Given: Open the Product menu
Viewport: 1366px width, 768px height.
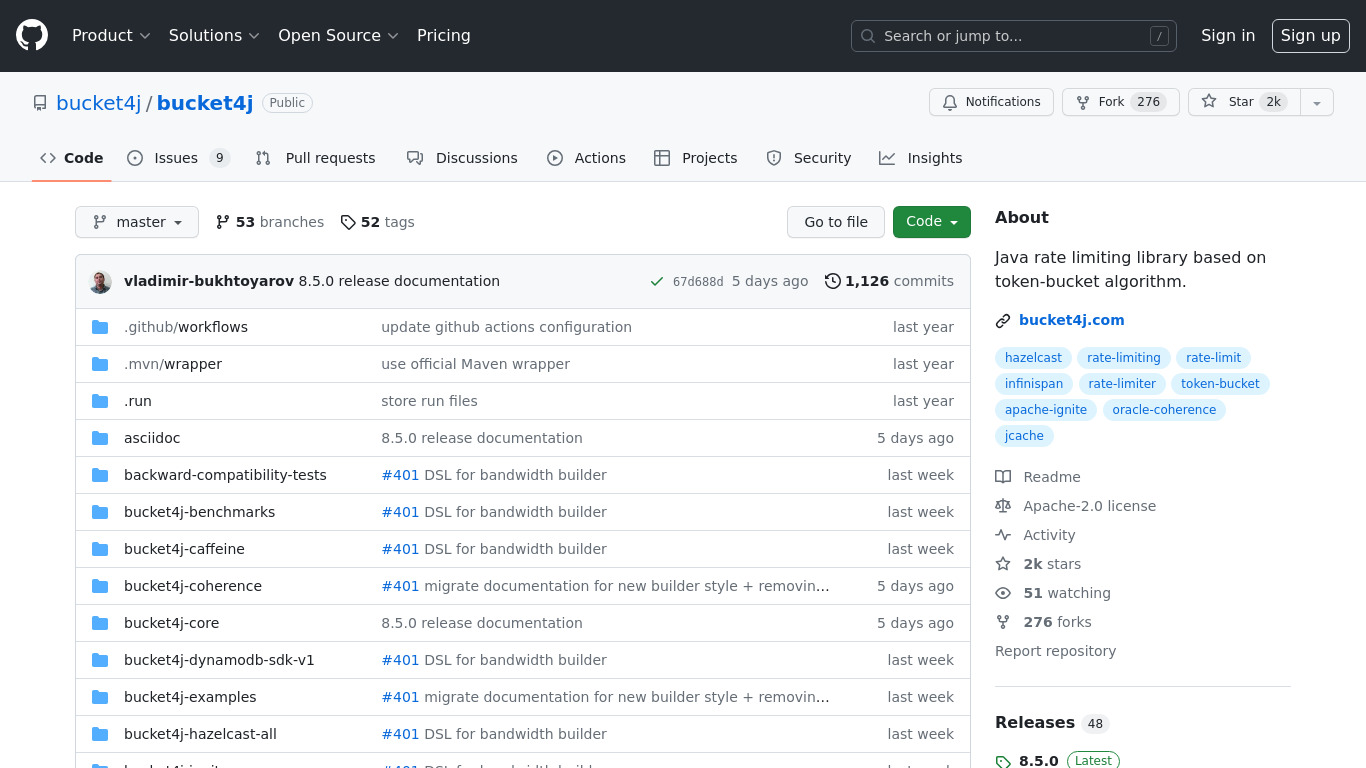Looking at the screenshot, I should (x=111, y=36).
